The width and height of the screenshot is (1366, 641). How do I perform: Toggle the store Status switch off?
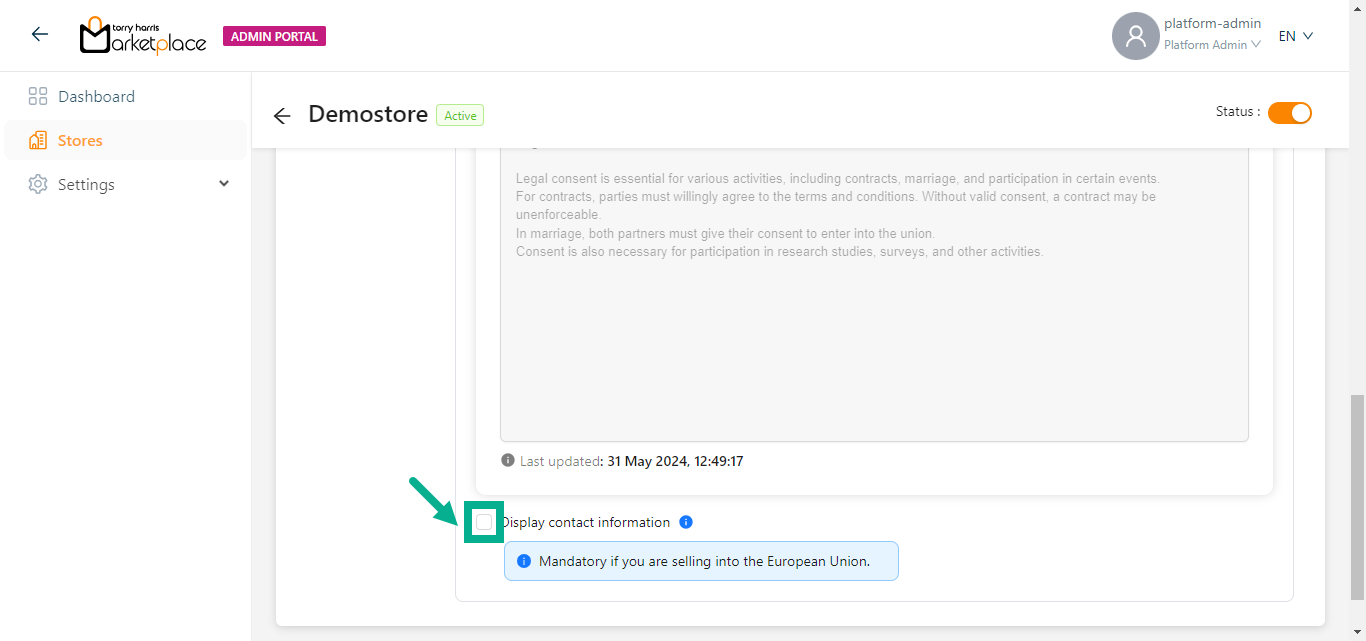pos(1289,113)
